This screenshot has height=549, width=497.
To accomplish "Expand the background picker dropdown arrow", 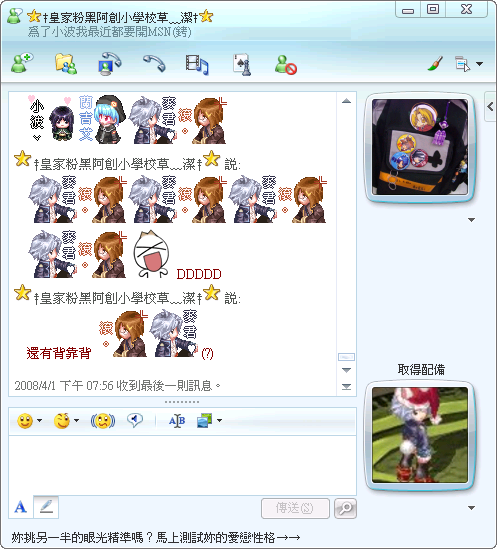I will (219, 420).
